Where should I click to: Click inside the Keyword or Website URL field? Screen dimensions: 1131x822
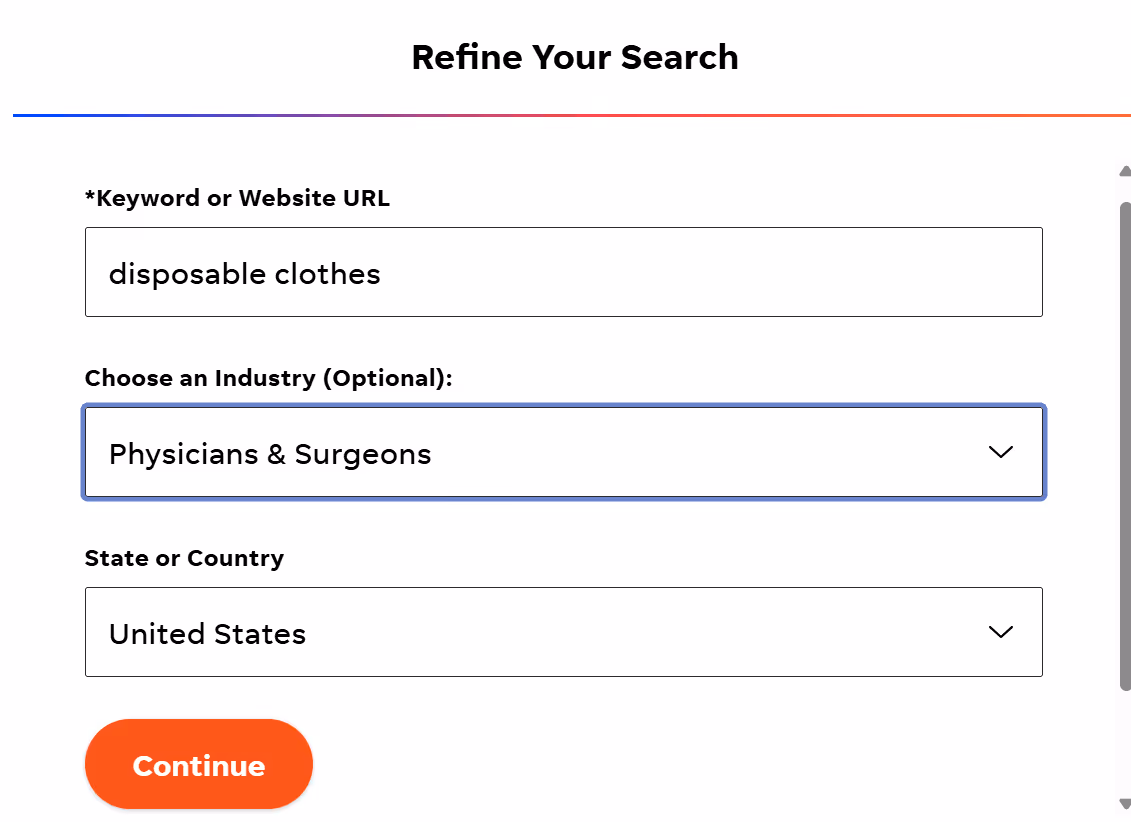(x=564, y=271)
